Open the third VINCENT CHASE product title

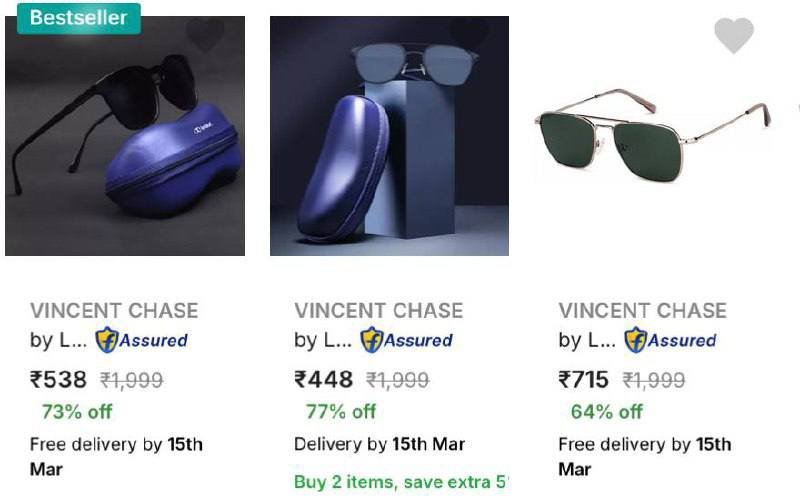coord(643,310)
